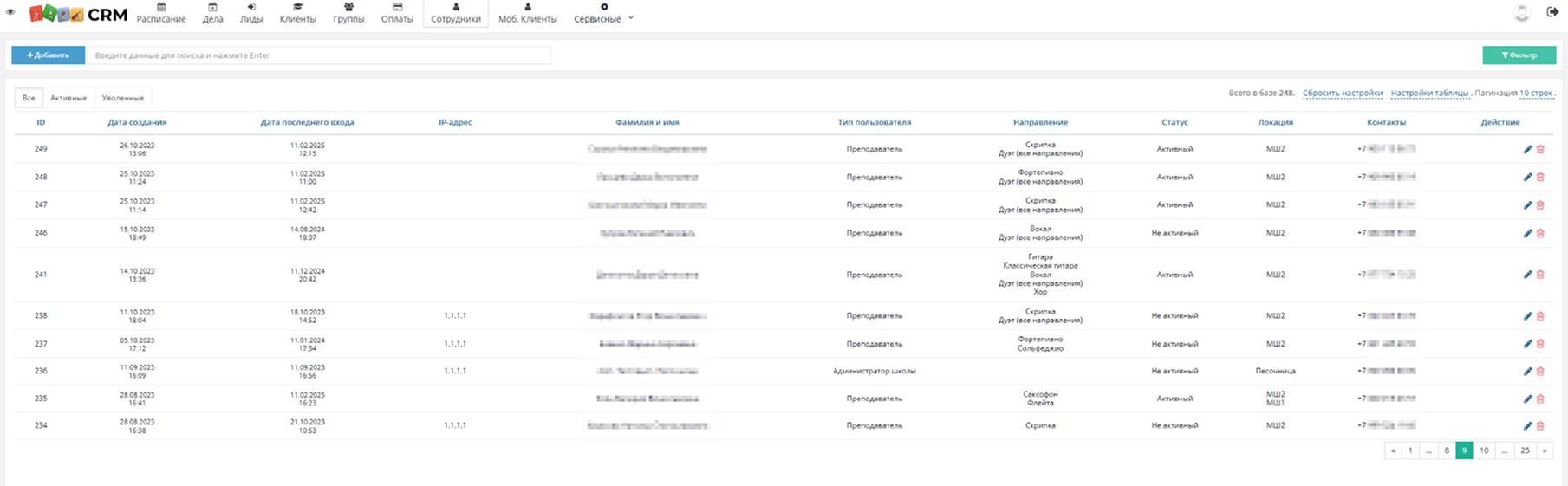
Task: Open the CRM logo home link
Action: tap(78, 14)
